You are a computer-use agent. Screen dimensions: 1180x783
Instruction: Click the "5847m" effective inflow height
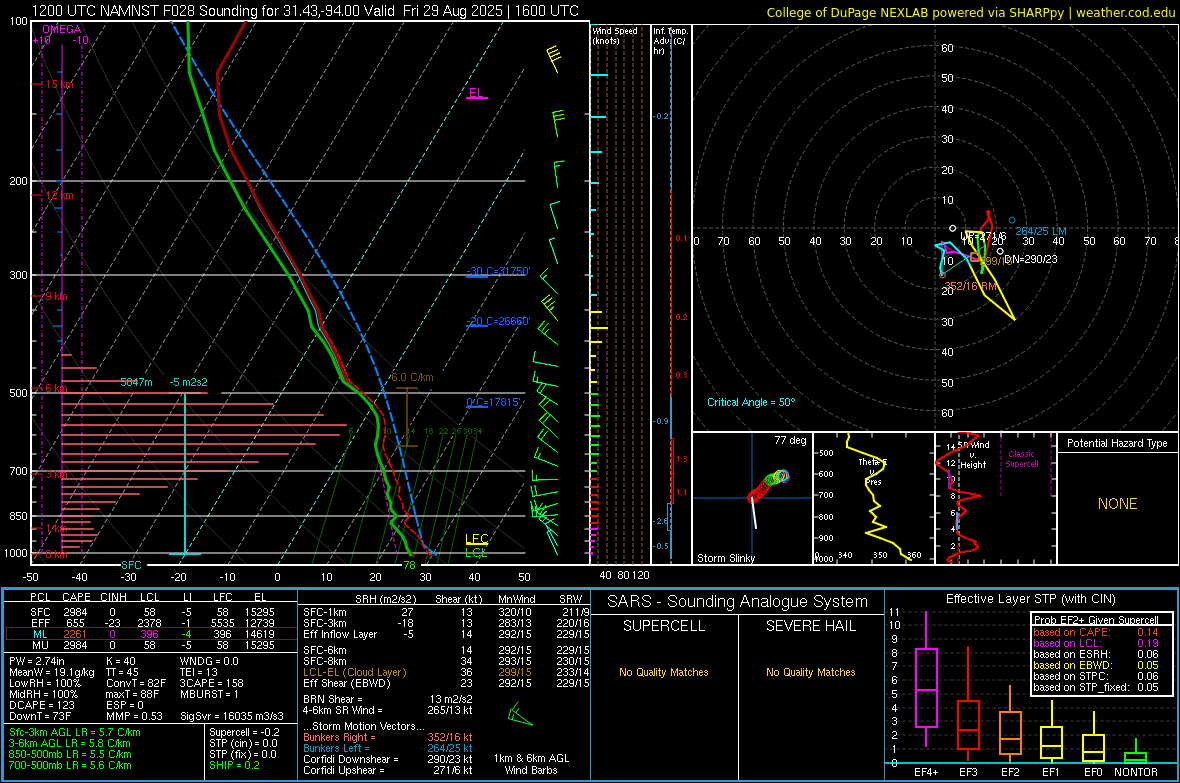tap(136, 382)
